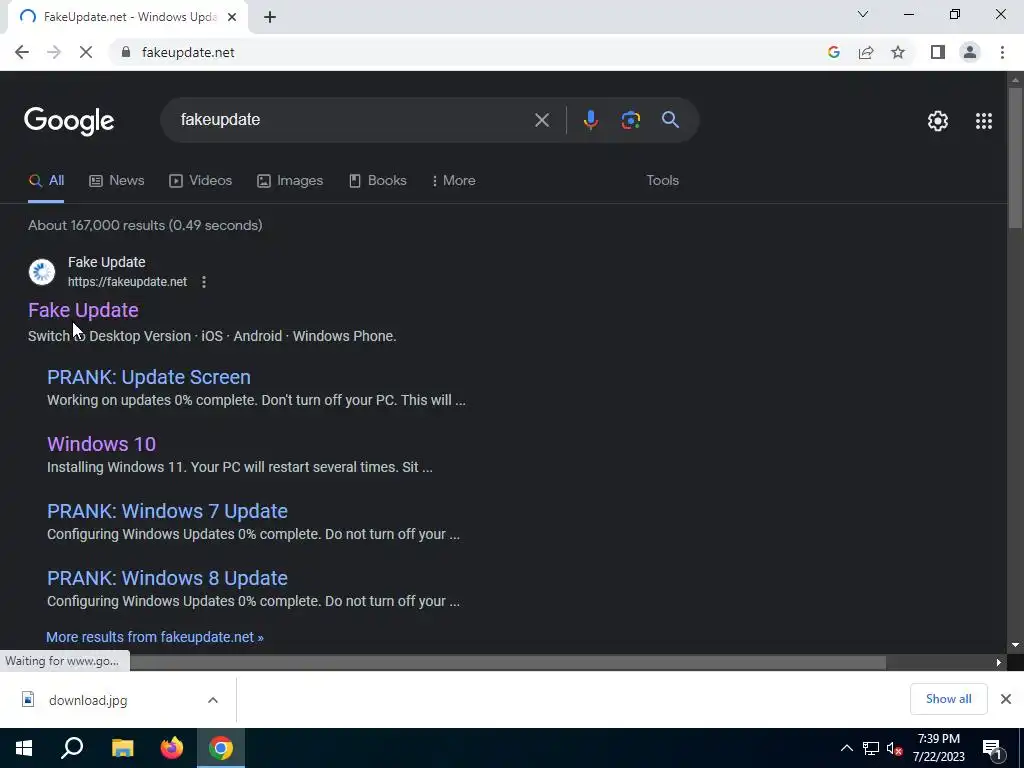Image resolution: width=1024 pixels, height=768 pixels.
Task: Show all downloads
Action: [948, 699]
